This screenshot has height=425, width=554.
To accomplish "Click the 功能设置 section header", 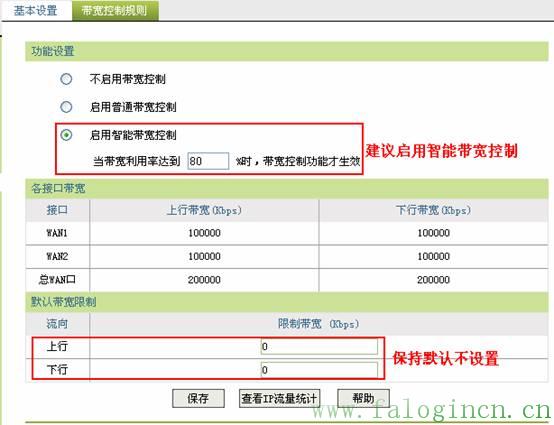I will coord(287,51).
